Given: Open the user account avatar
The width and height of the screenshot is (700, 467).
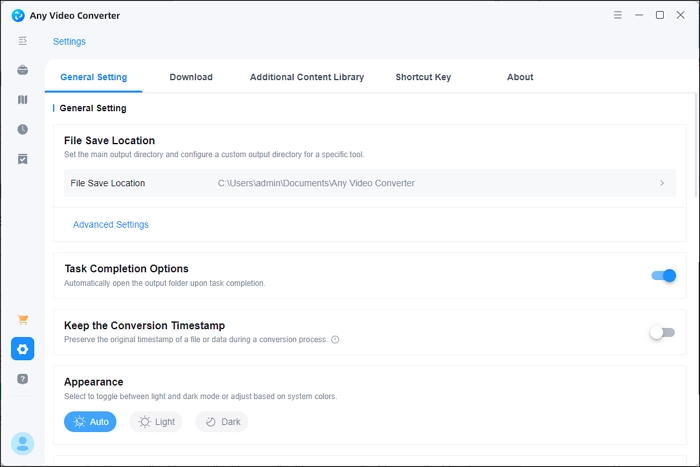Looking at the screenshot, I should tap(22, 444).
